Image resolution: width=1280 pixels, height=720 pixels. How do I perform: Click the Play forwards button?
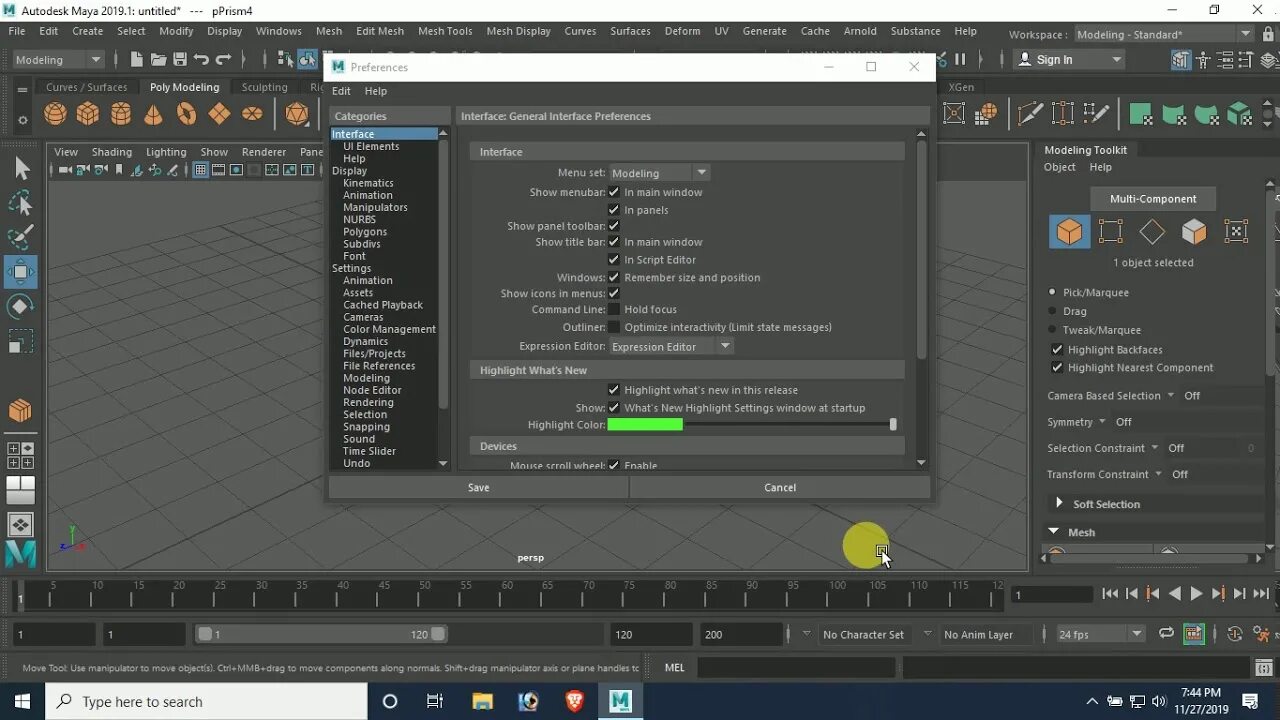(x=1196, y=594)
